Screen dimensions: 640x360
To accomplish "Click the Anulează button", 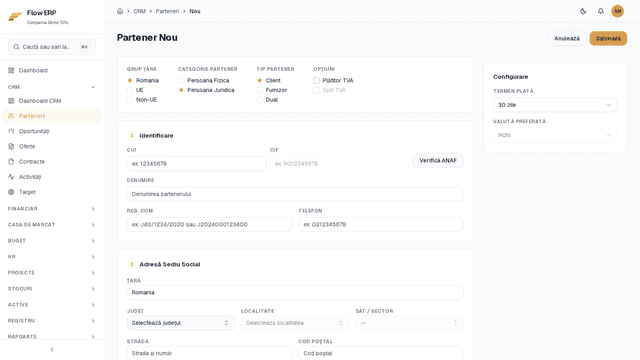I will click(x=567, y=38).
